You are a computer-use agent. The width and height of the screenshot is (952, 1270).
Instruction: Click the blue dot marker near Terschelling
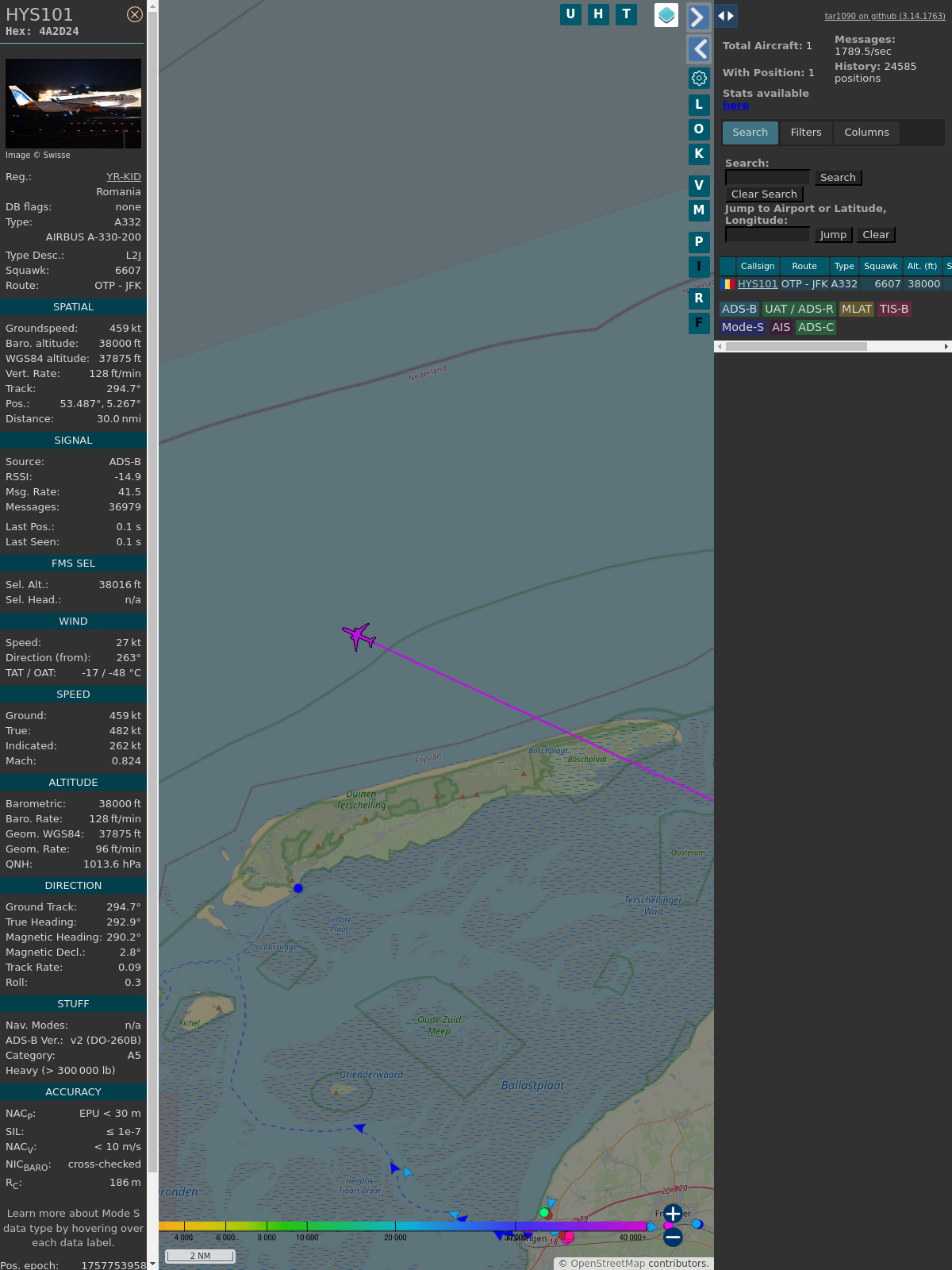pos(298,888)
